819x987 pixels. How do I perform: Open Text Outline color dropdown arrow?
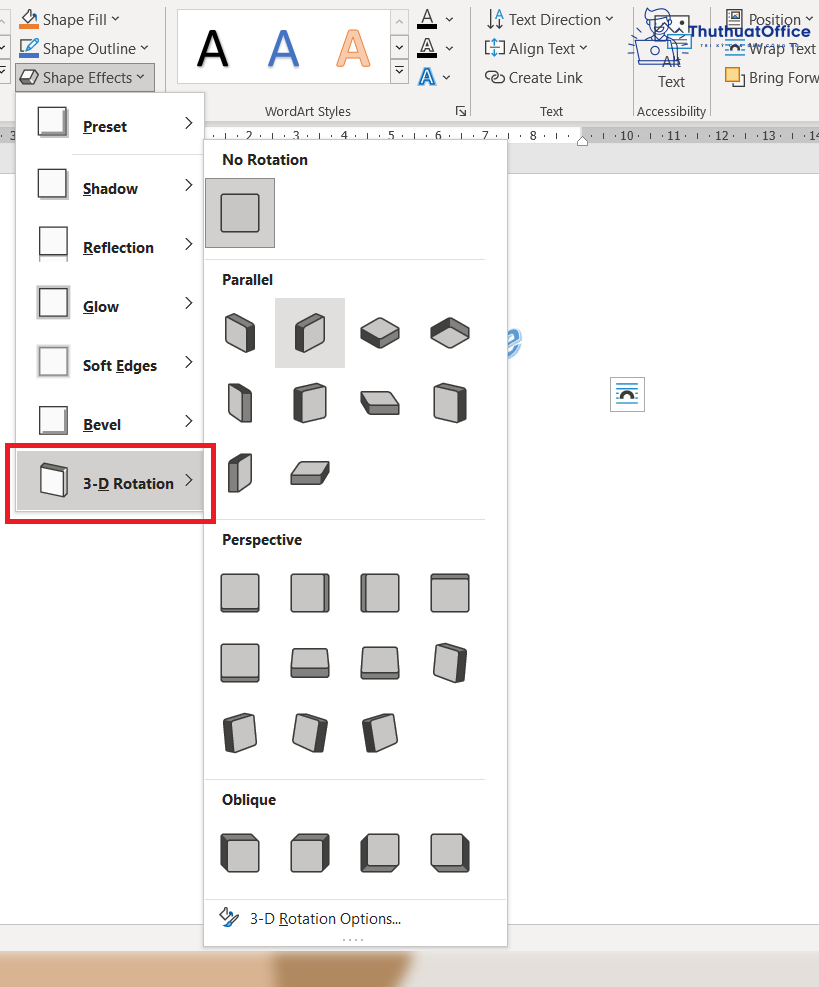449,48
